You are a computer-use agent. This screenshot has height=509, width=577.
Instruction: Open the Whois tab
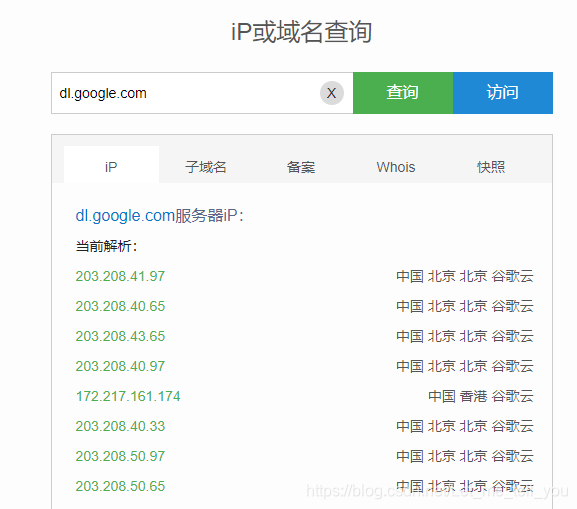point(396,167)
